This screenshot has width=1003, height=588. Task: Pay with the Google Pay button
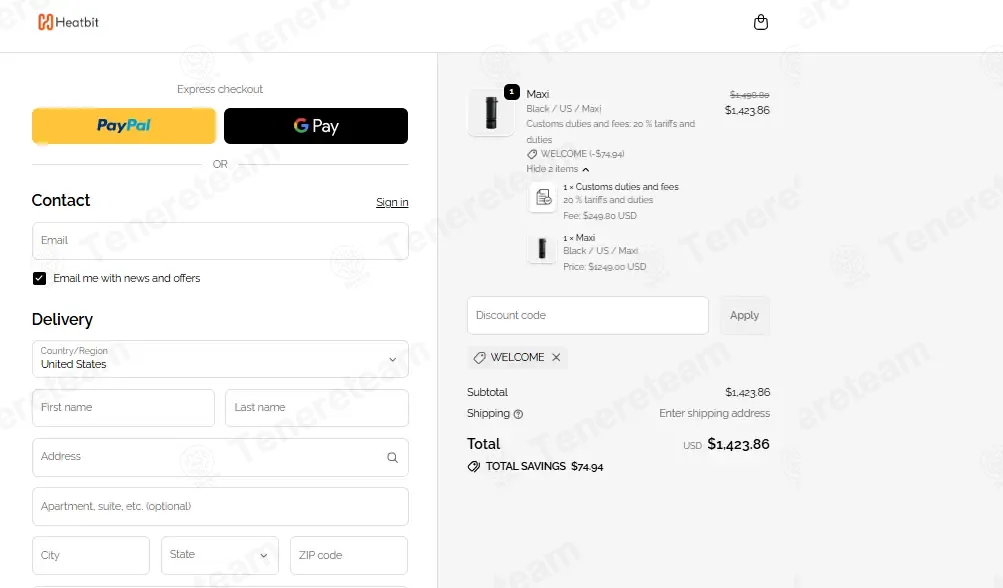click(316, 126)
